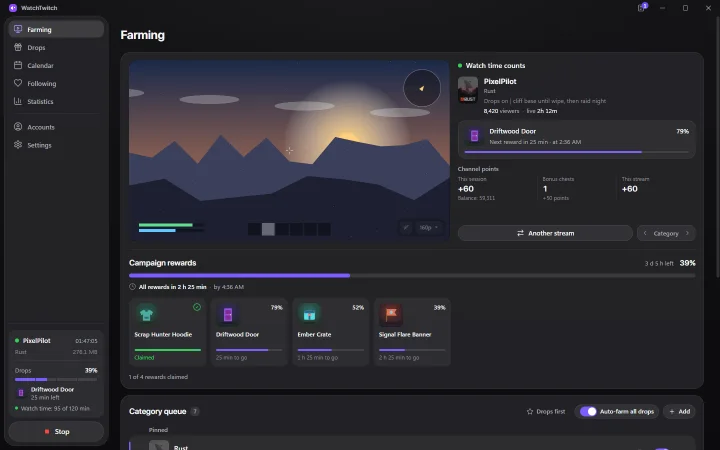Screen dimensions: 720x450
Task: Open the 160p quality dropdown
Action: 428,227
